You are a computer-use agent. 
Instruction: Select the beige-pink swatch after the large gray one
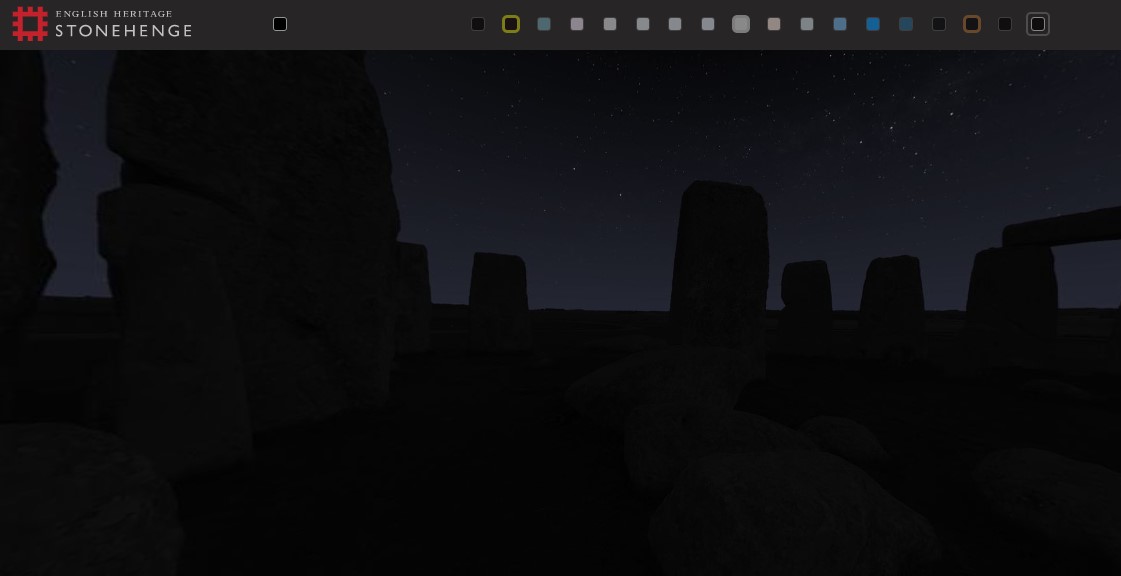click(774, 24)
